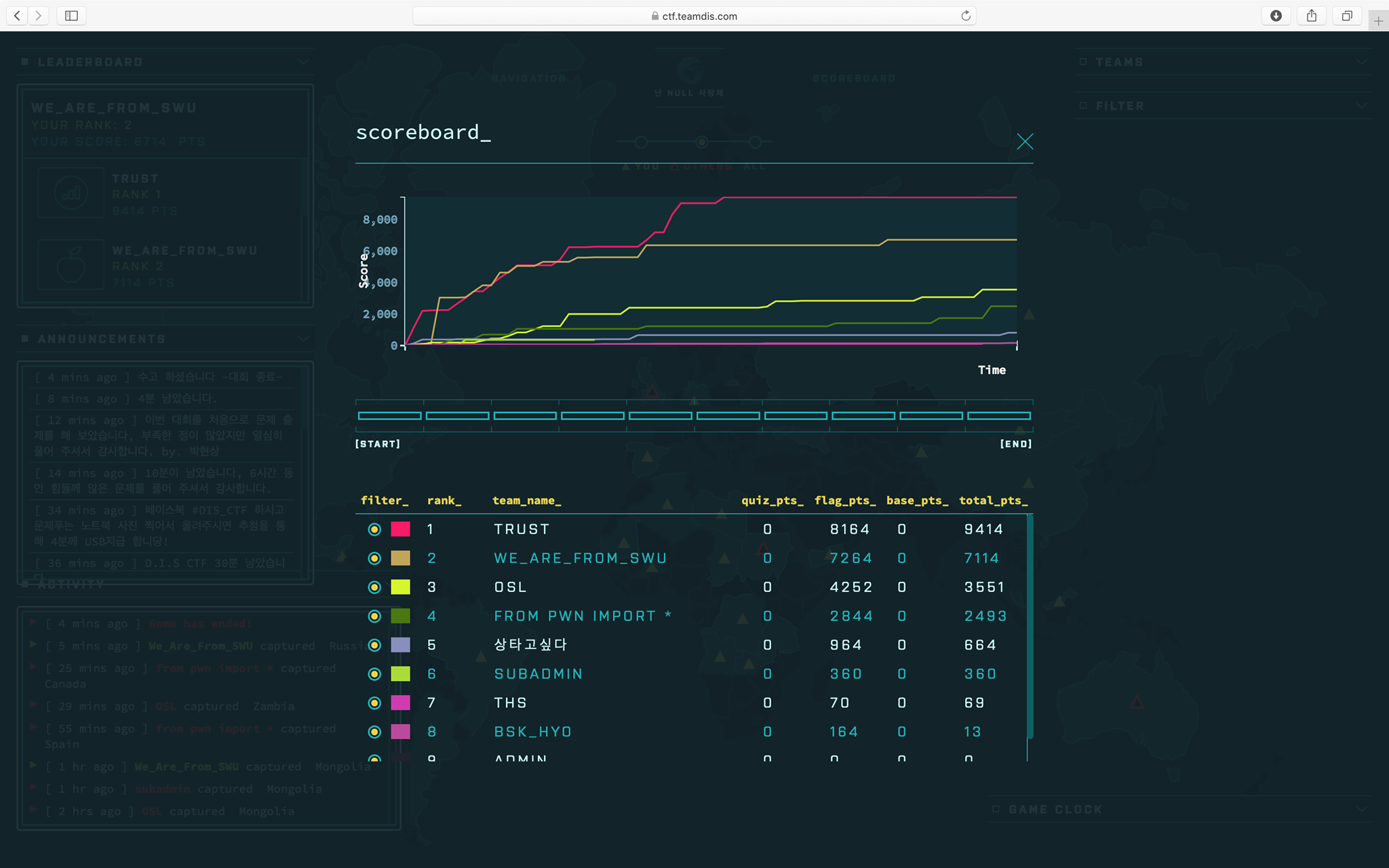Viewport: 1389px width, 868px height.
Task: Click the Safari share icon
Action: pos(1312,16)
